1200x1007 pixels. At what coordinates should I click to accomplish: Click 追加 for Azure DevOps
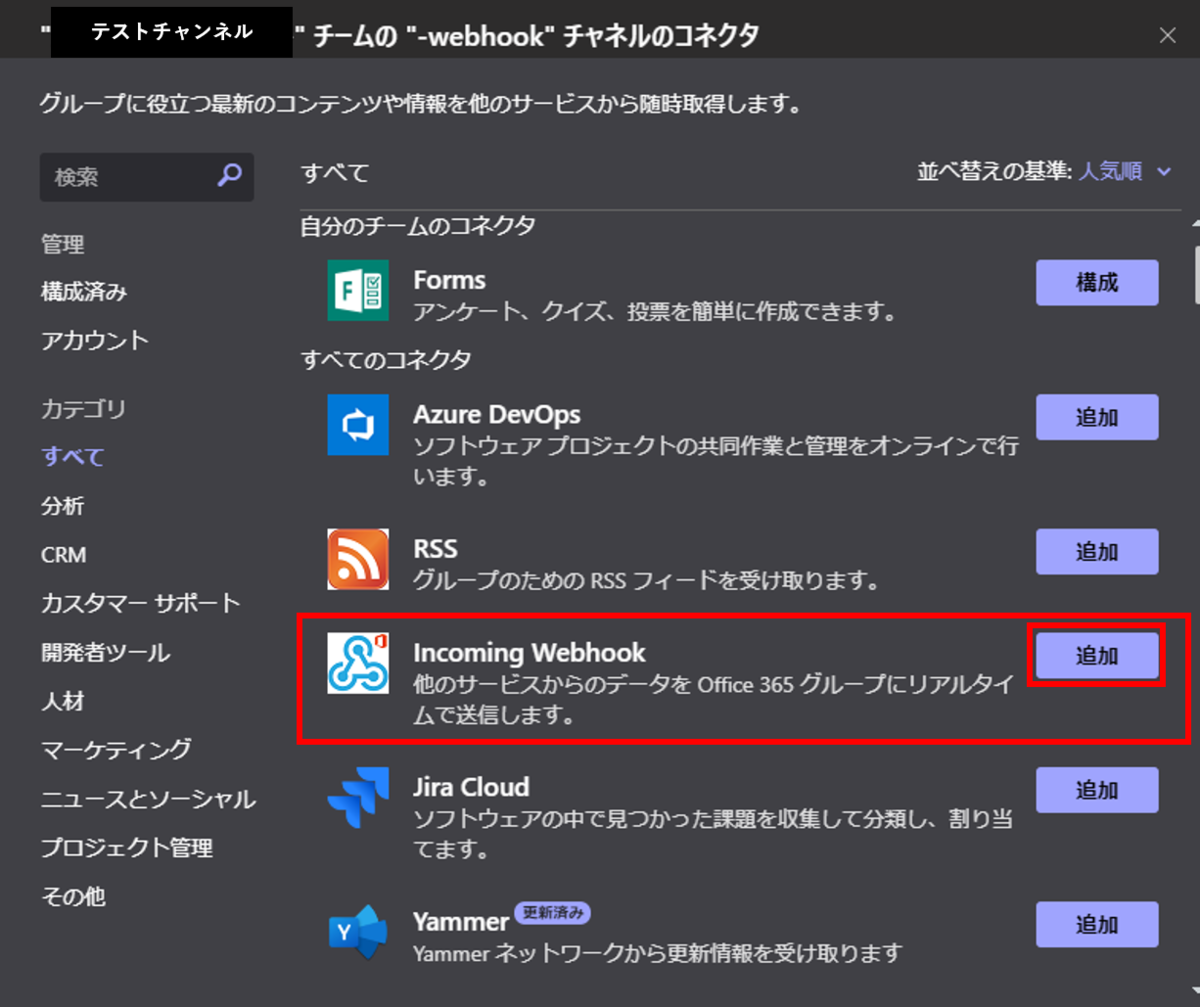pyautogui.click(x=1097, y=418)
